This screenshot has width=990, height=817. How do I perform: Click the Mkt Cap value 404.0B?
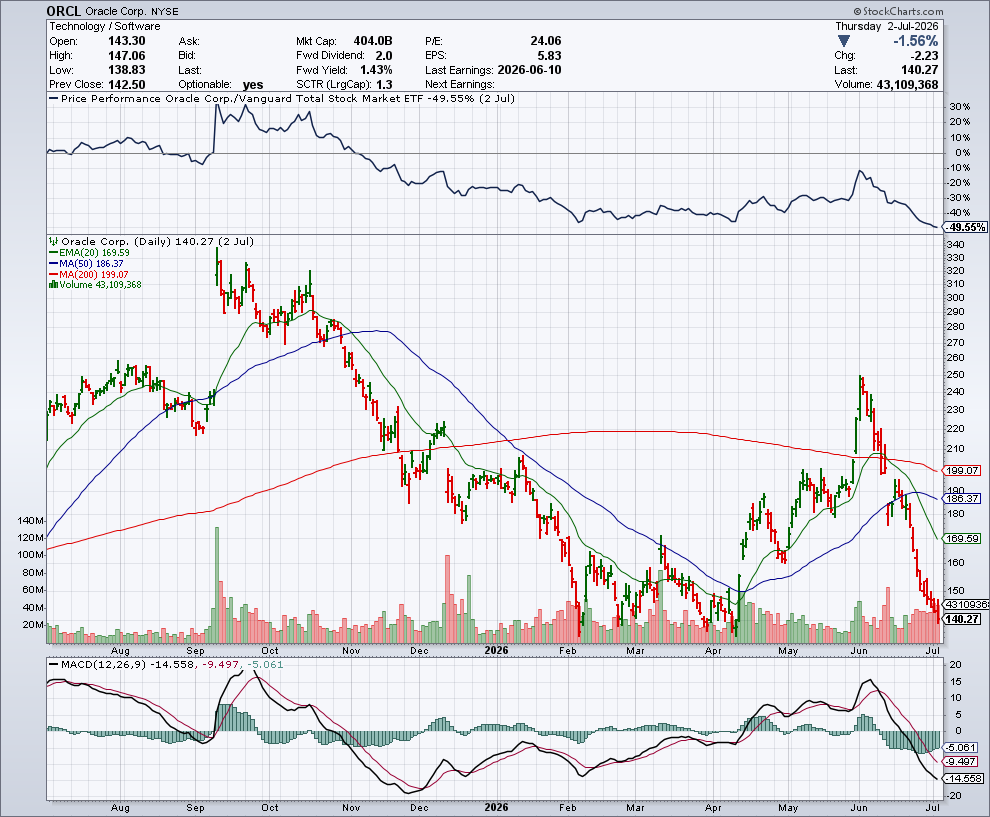373,41
